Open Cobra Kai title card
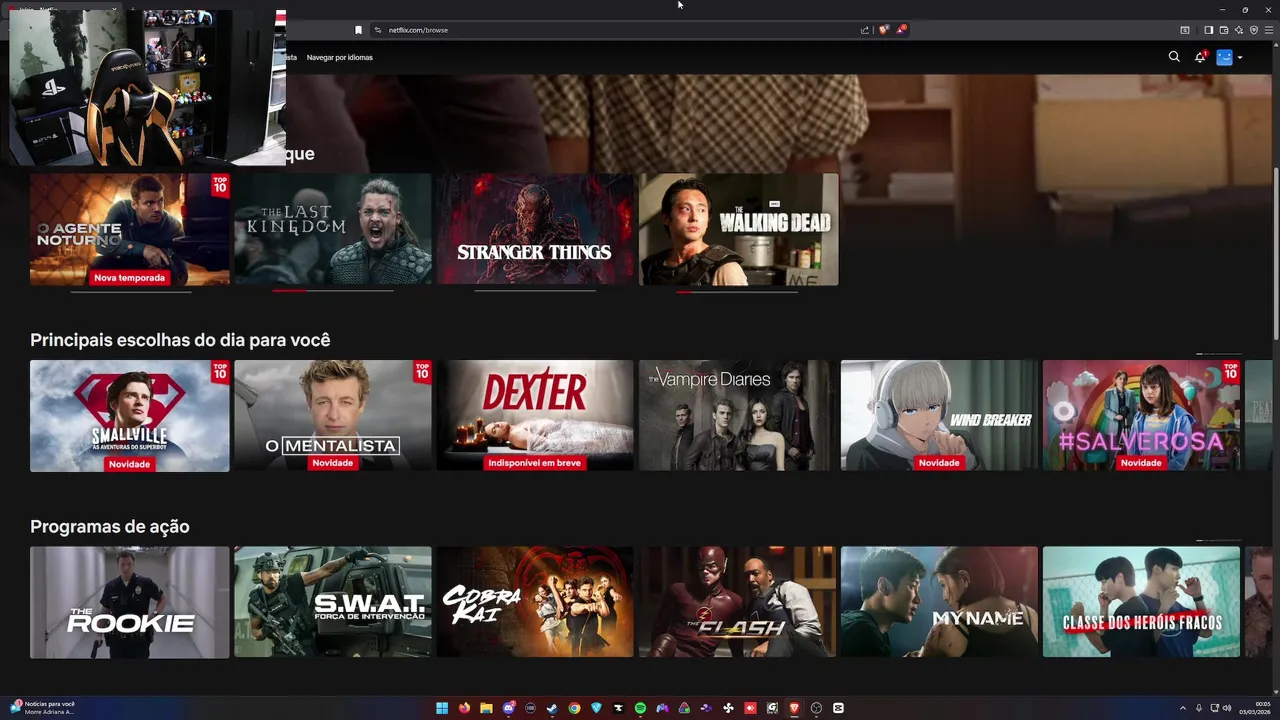 point(535,602)
